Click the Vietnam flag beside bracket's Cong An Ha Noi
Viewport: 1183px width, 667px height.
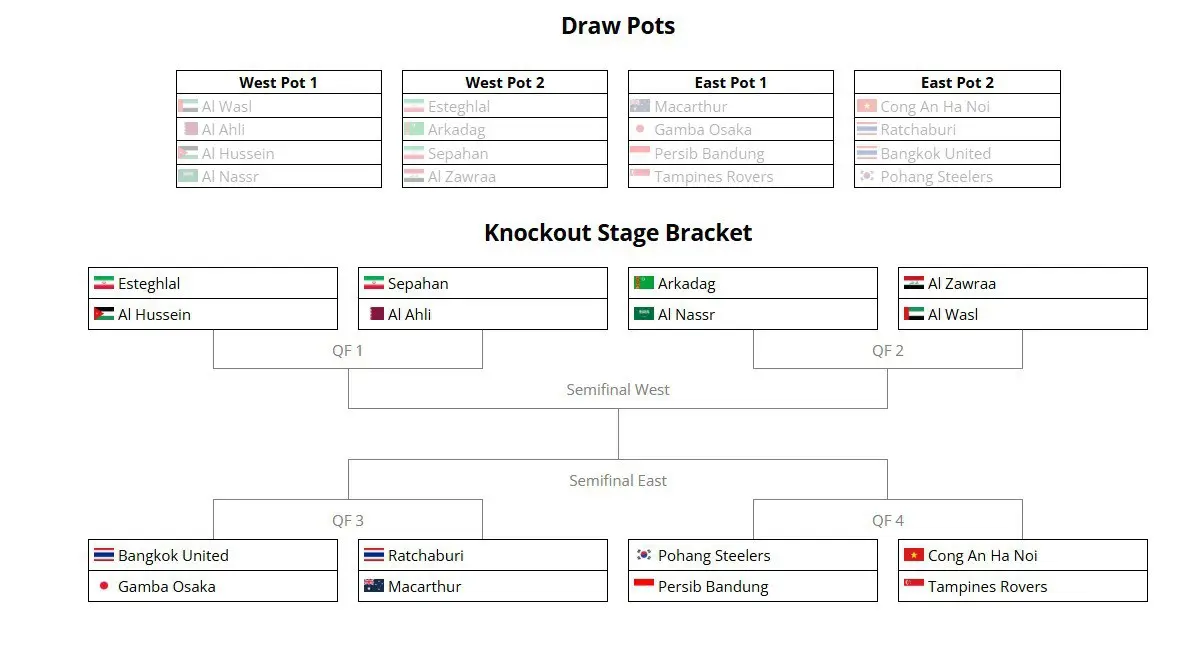click(x=914, y=555)
